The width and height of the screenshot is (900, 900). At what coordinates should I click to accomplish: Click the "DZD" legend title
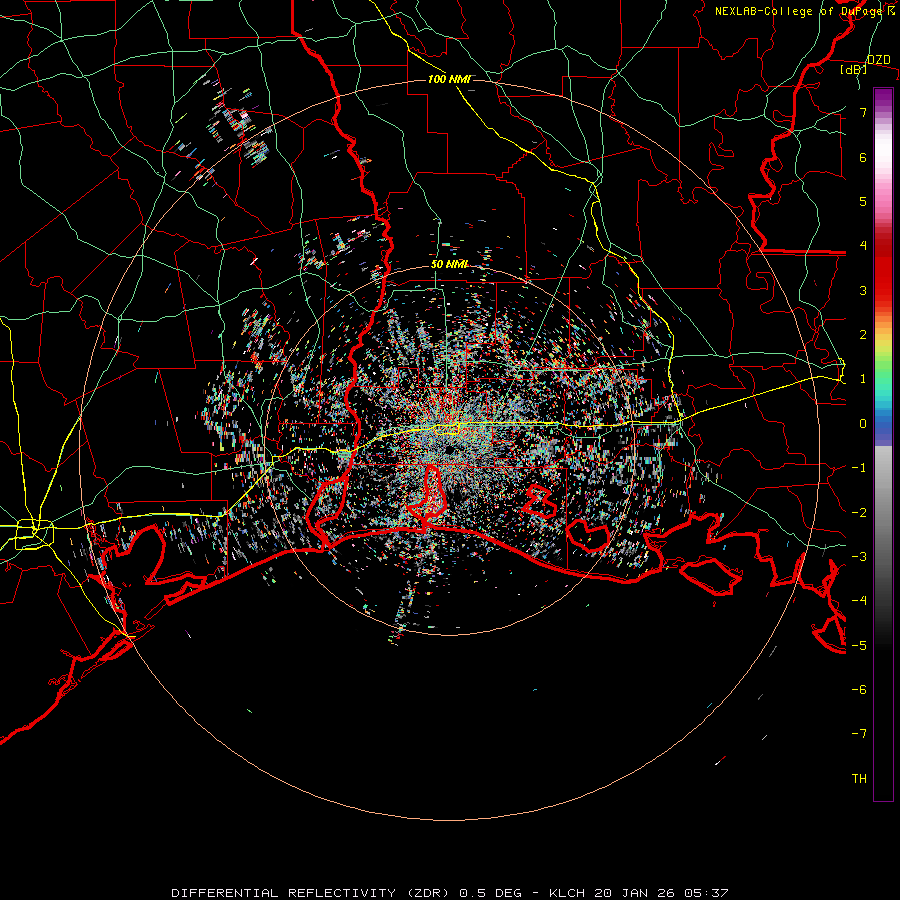point(879,60)
